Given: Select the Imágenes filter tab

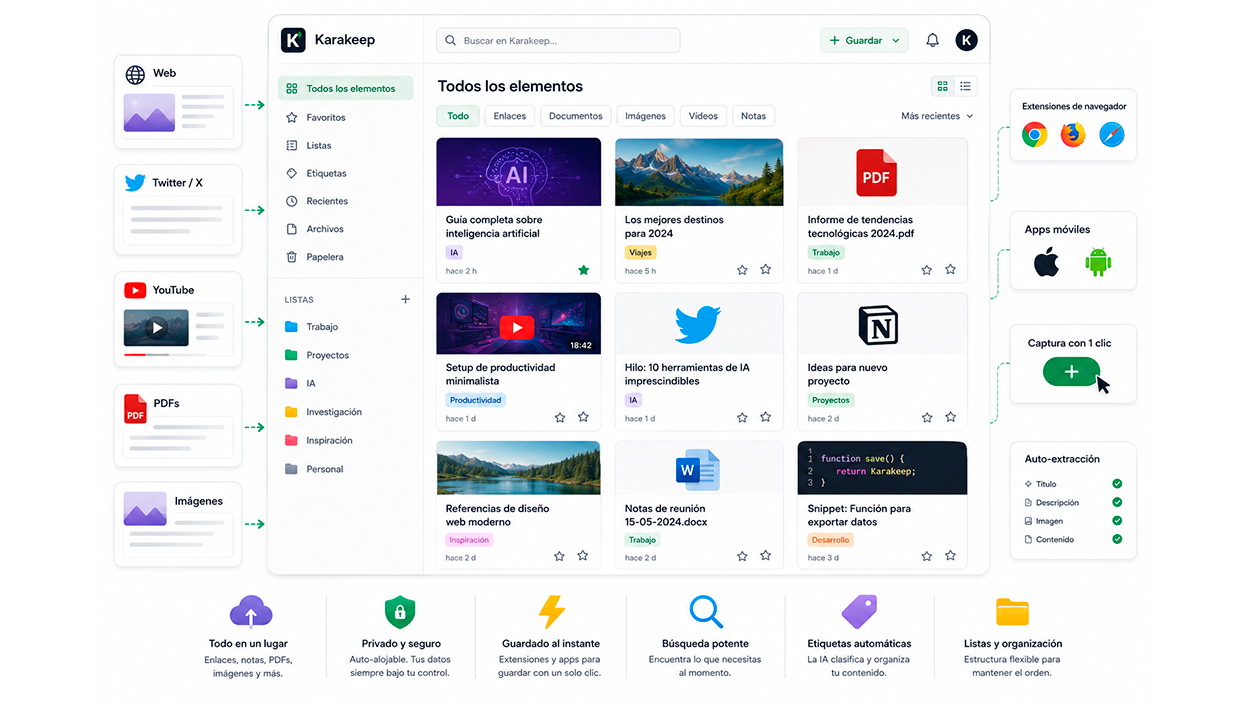Looking at the screenshot, I should [x=645, y=116].
